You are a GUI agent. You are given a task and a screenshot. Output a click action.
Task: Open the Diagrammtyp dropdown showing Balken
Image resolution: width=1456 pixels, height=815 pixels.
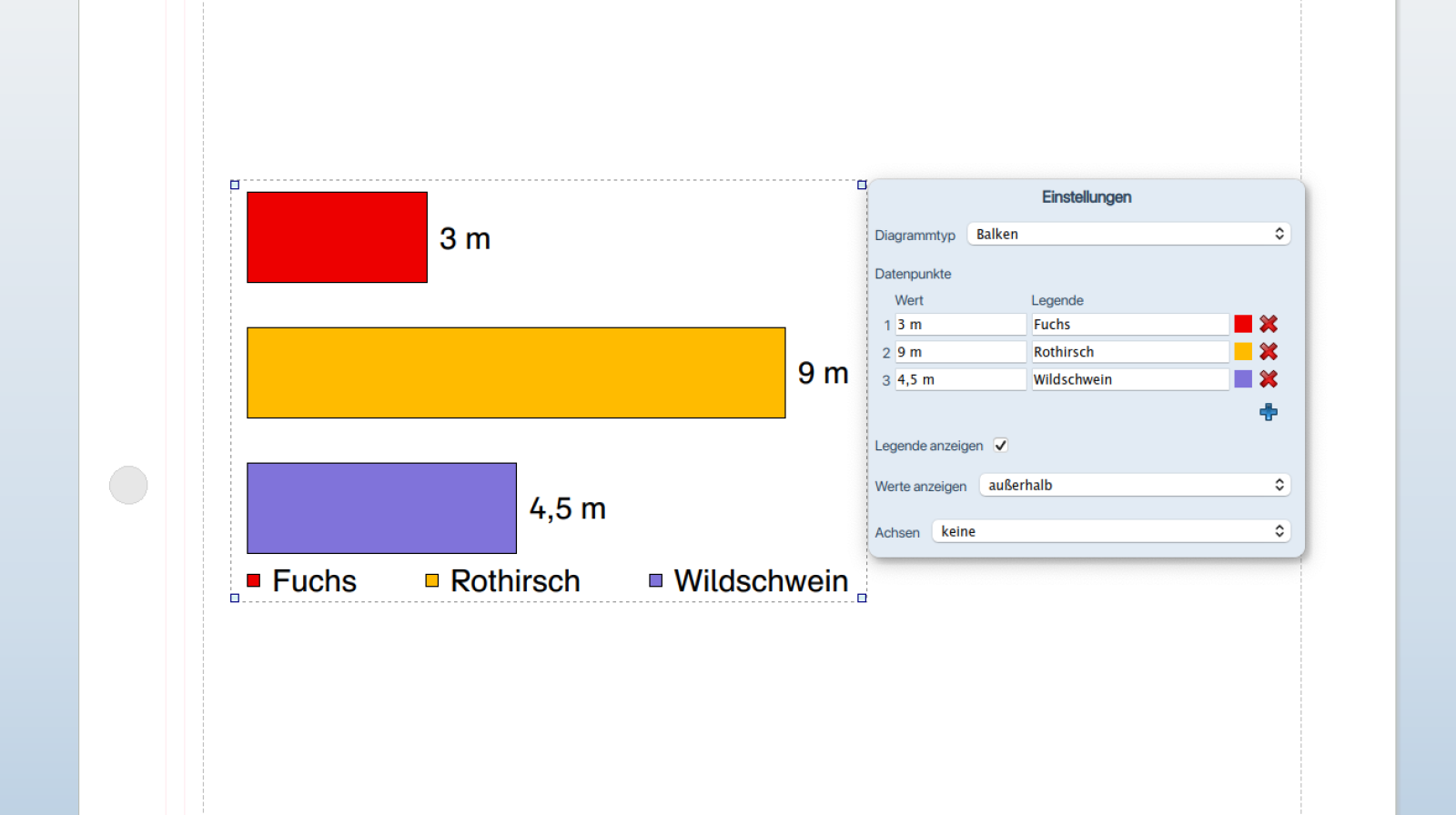coord(1128,234)
